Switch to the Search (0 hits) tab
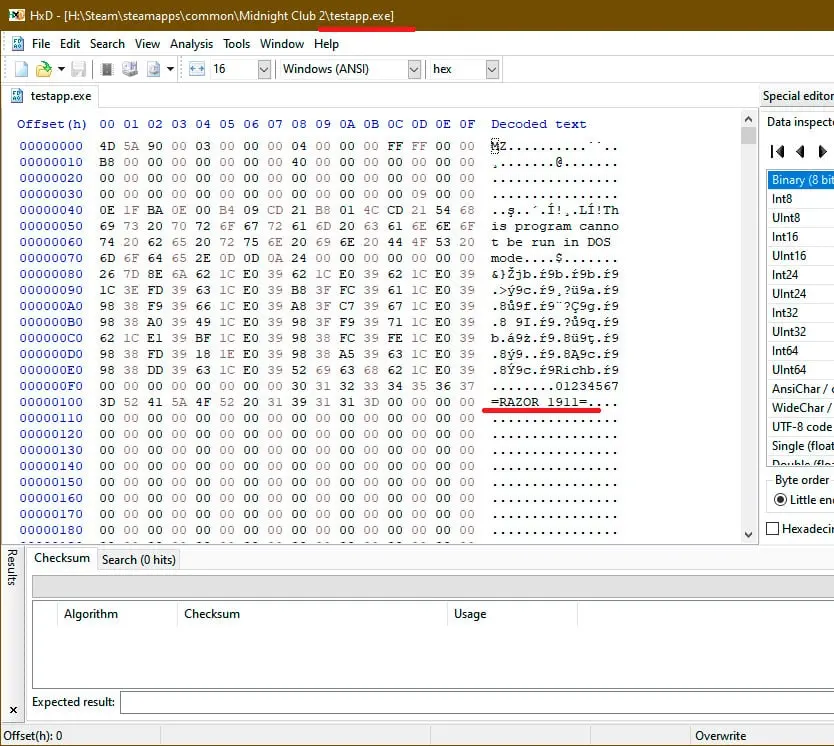Viewport: 834px width, 746px height. (x=138, y=560)
